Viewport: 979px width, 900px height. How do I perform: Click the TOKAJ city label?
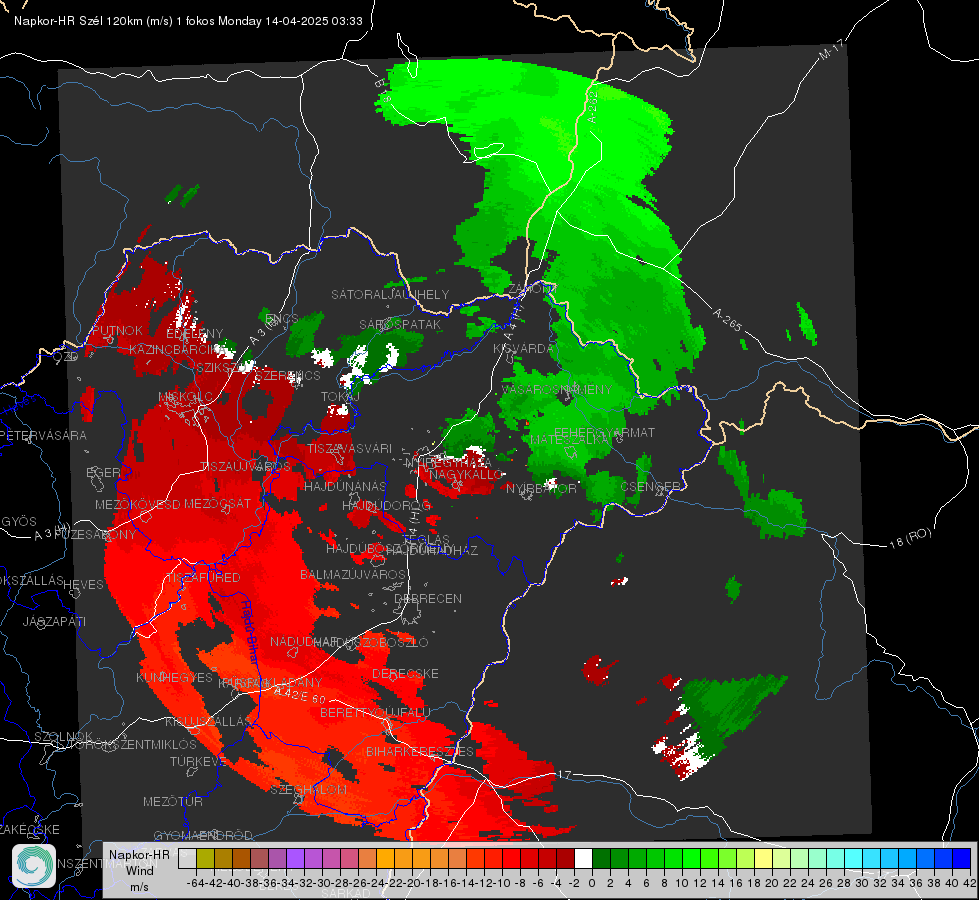click(340, 397)
